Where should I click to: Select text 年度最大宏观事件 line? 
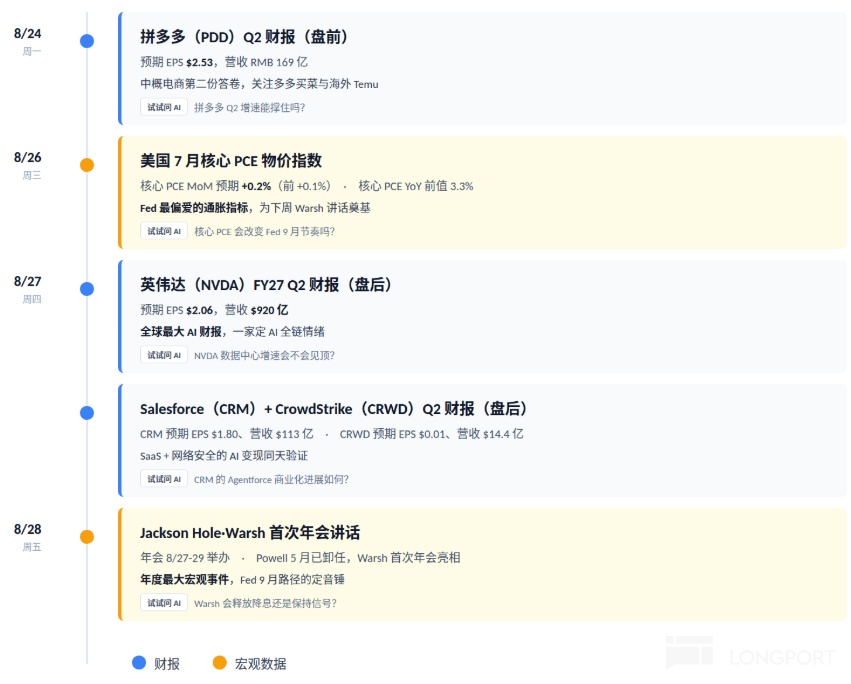[x=243, y=579]
